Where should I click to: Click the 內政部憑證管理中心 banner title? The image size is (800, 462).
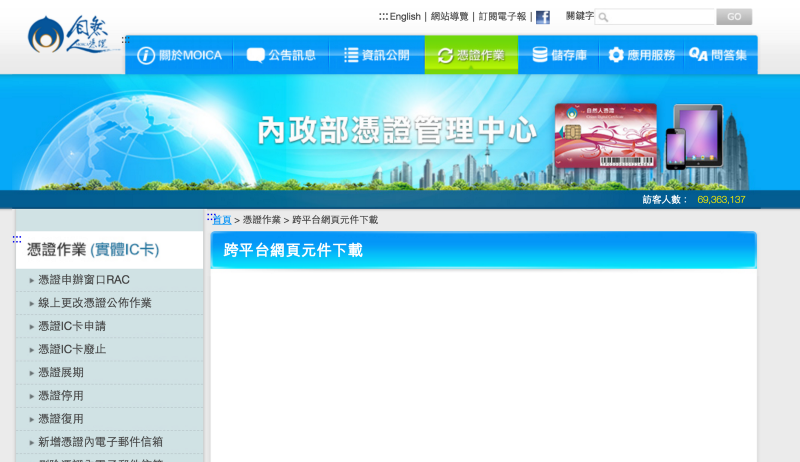(397, 130)
